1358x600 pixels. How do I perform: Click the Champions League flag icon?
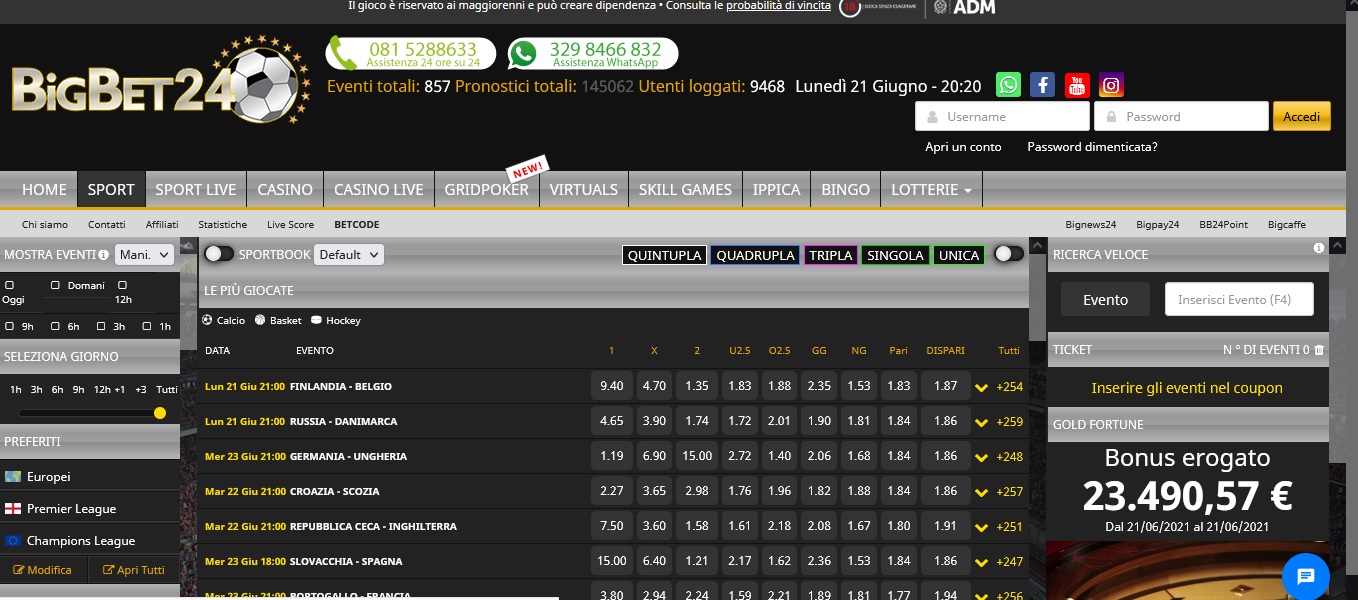[13, 541]
